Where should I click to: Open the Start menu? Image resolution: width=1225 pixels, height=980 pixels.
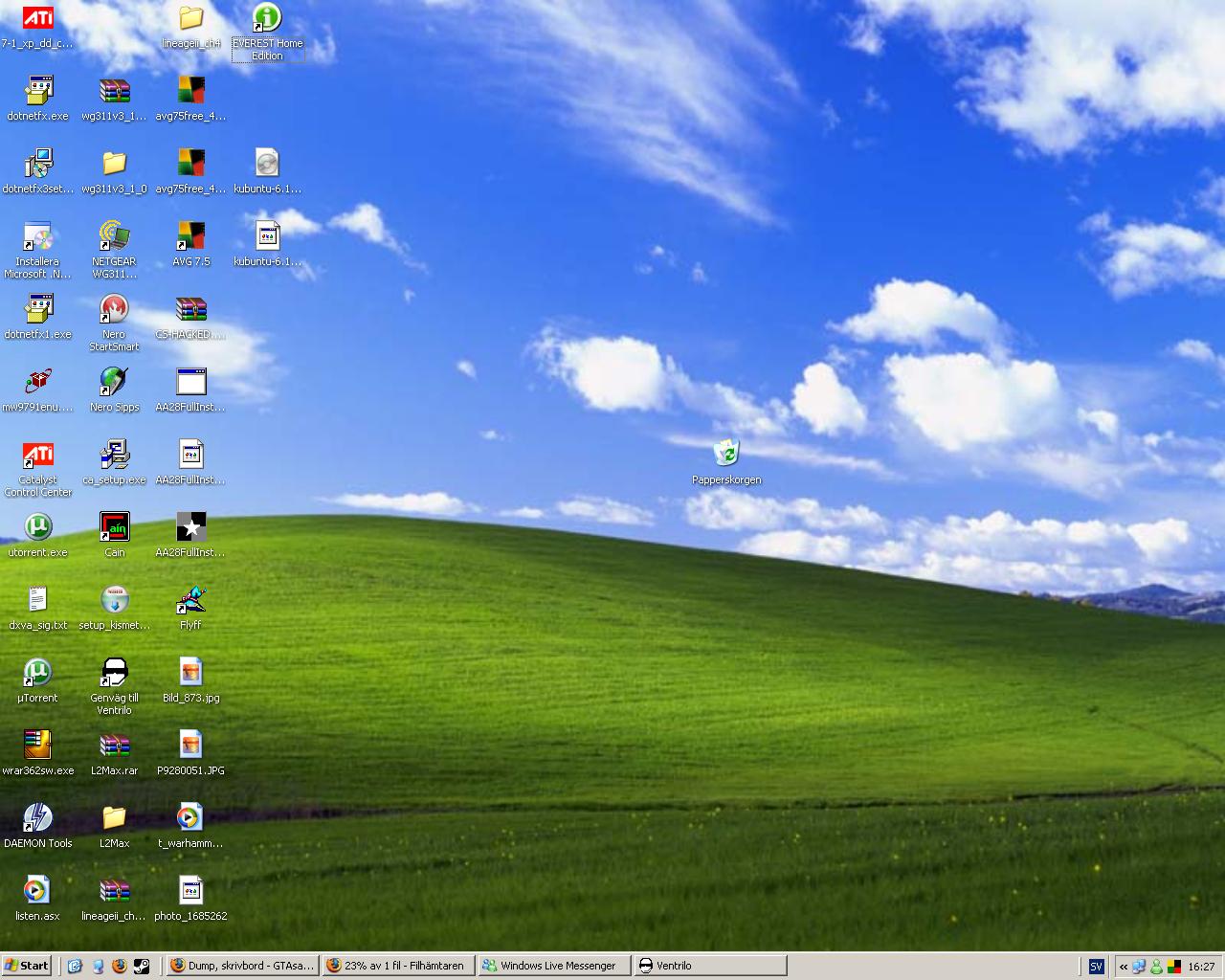pos(27,966)
